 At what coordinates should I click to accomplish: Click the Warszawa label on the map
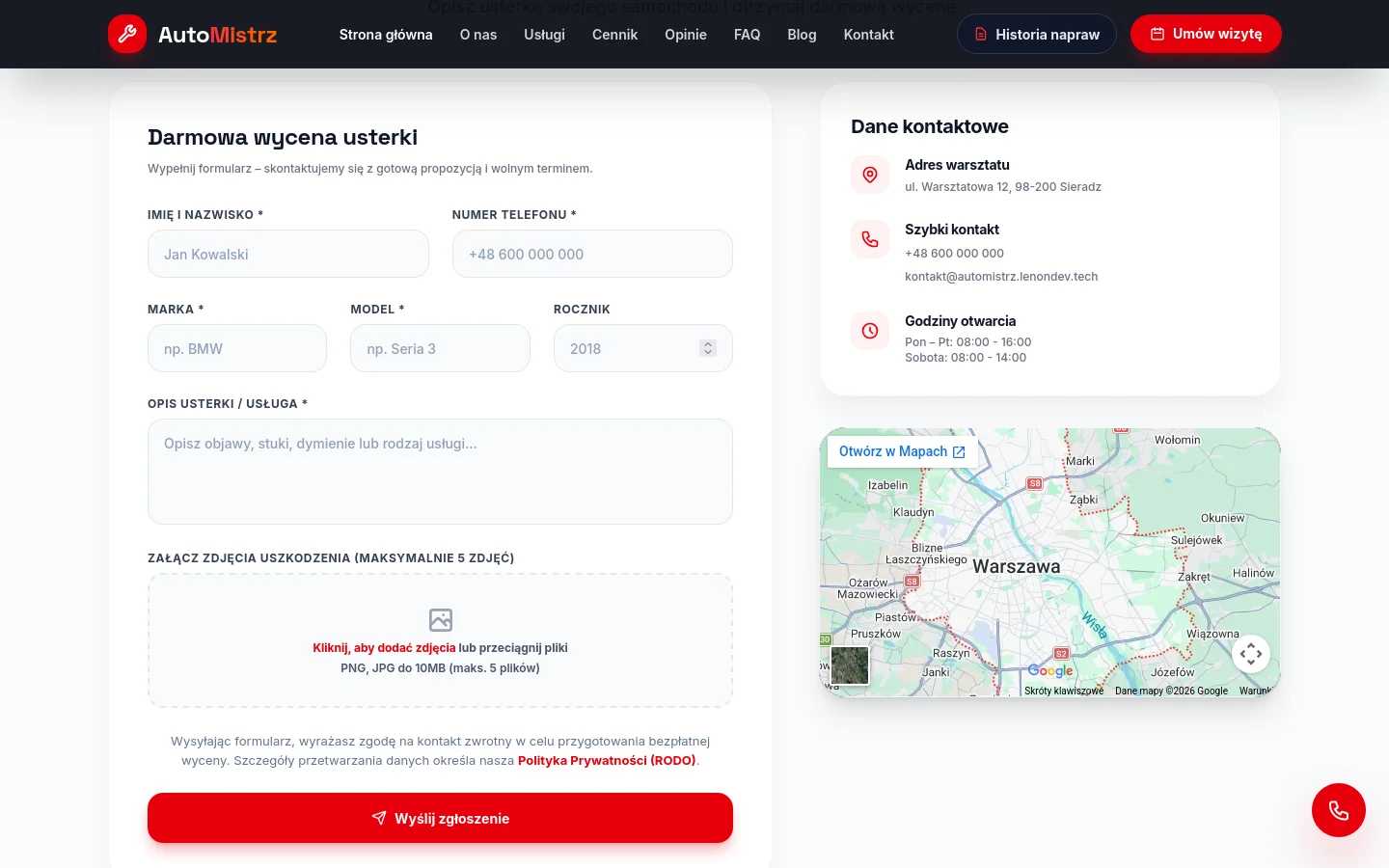1017,566
